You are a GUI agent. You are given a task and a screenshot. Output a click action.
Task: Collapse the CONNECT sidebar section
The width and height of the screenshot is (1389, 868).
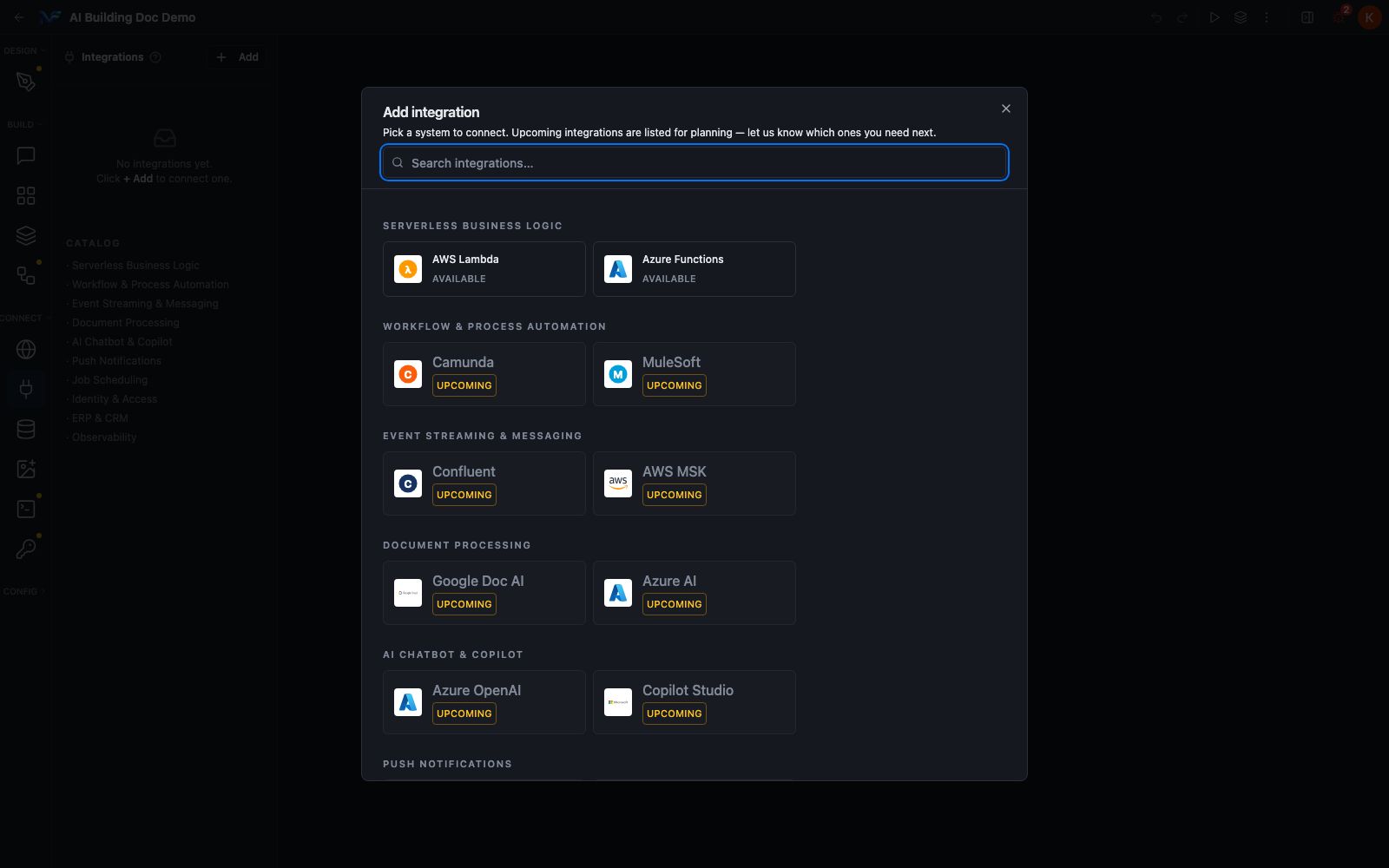[x=23, y=318]
